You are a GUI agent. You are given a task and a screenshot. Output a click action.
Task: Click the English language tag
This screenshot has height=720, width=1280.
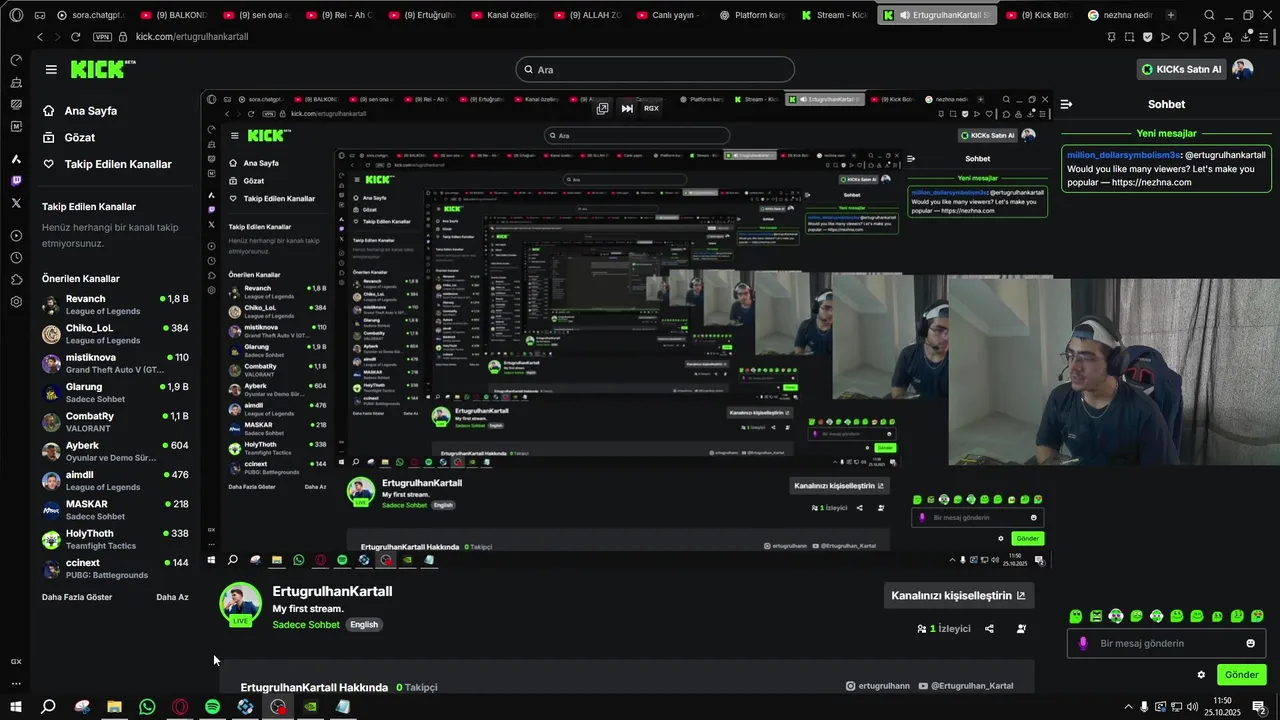coord(364,625)
